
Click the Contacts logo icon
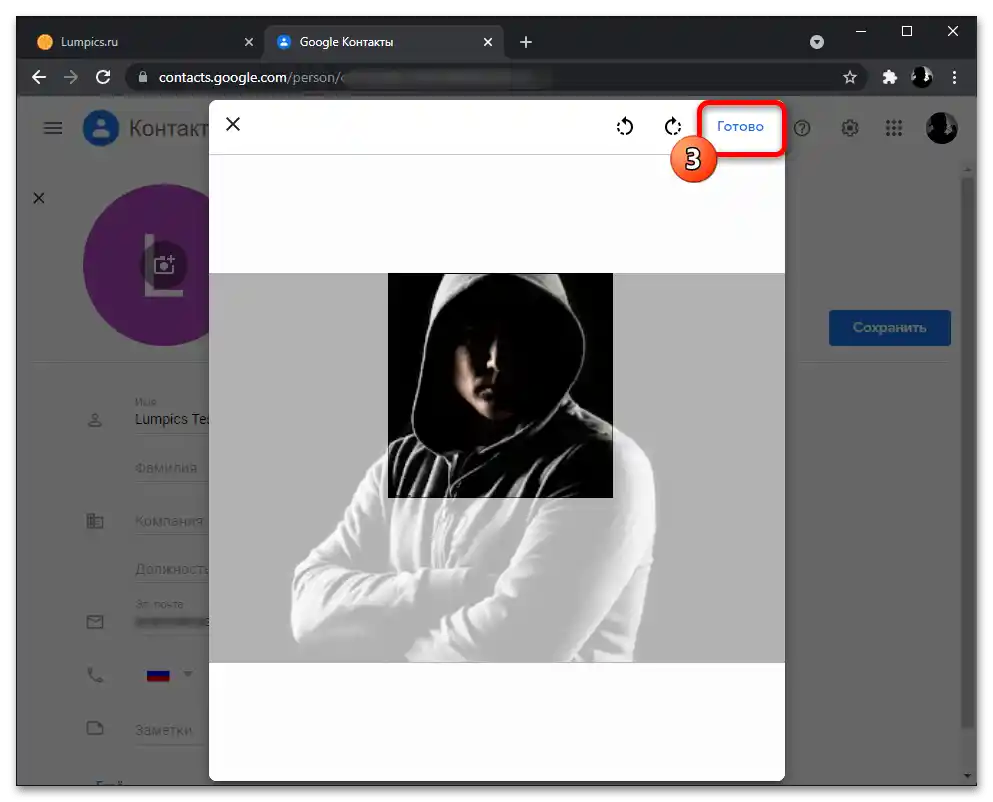tap(101, 128)
